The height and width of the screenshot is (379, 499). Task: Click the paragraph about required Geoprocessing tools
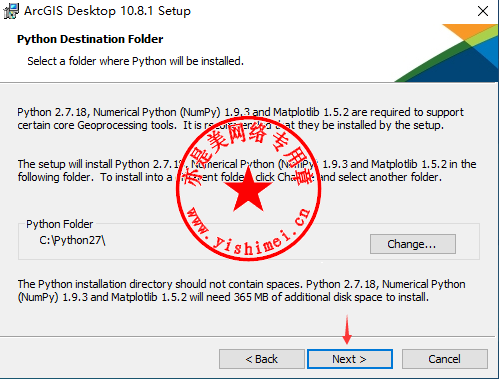(240, 119)
